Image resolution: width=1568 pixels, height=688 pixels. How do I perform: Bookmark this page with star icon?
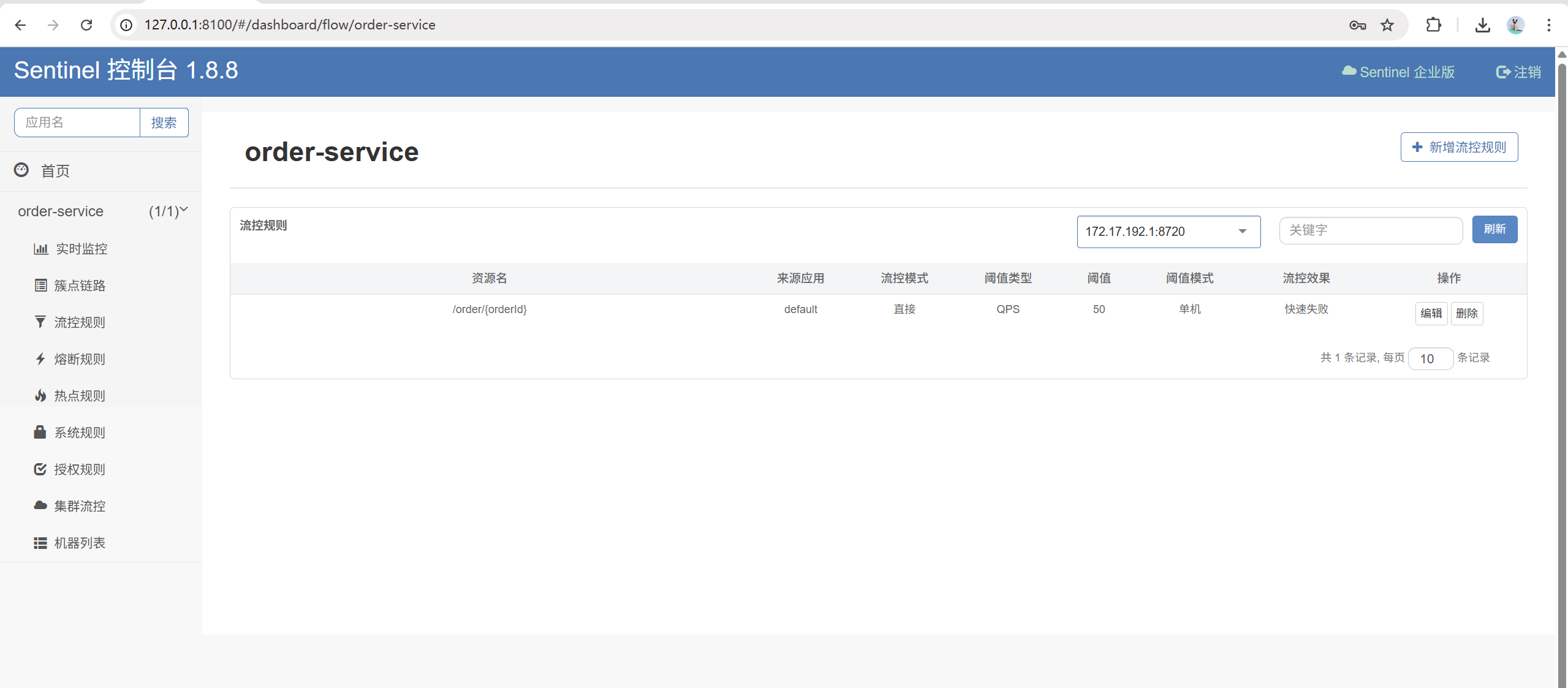[1387, 25]
